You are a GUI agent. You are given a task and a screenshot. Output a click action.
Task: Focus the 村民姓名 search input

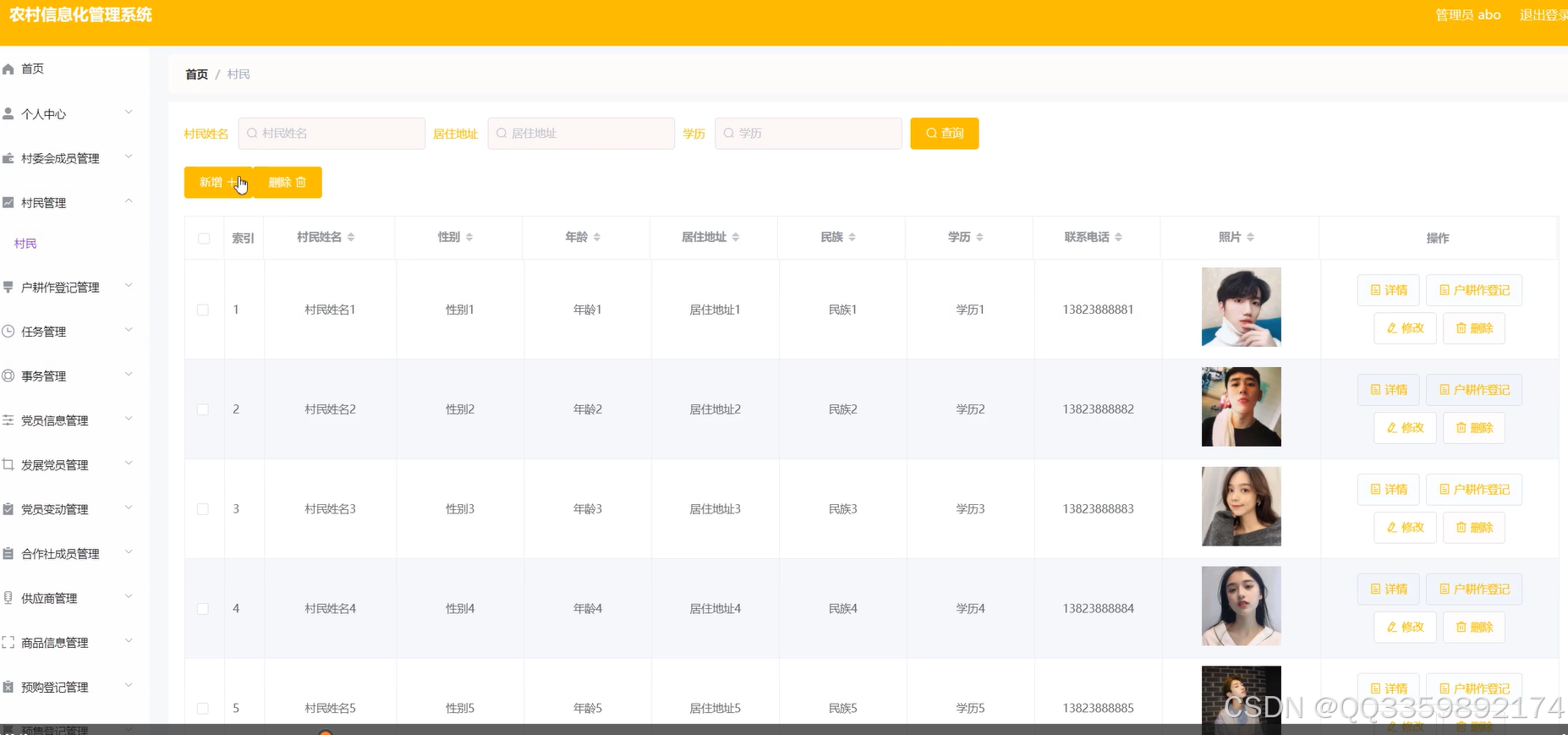pos(332,134)
